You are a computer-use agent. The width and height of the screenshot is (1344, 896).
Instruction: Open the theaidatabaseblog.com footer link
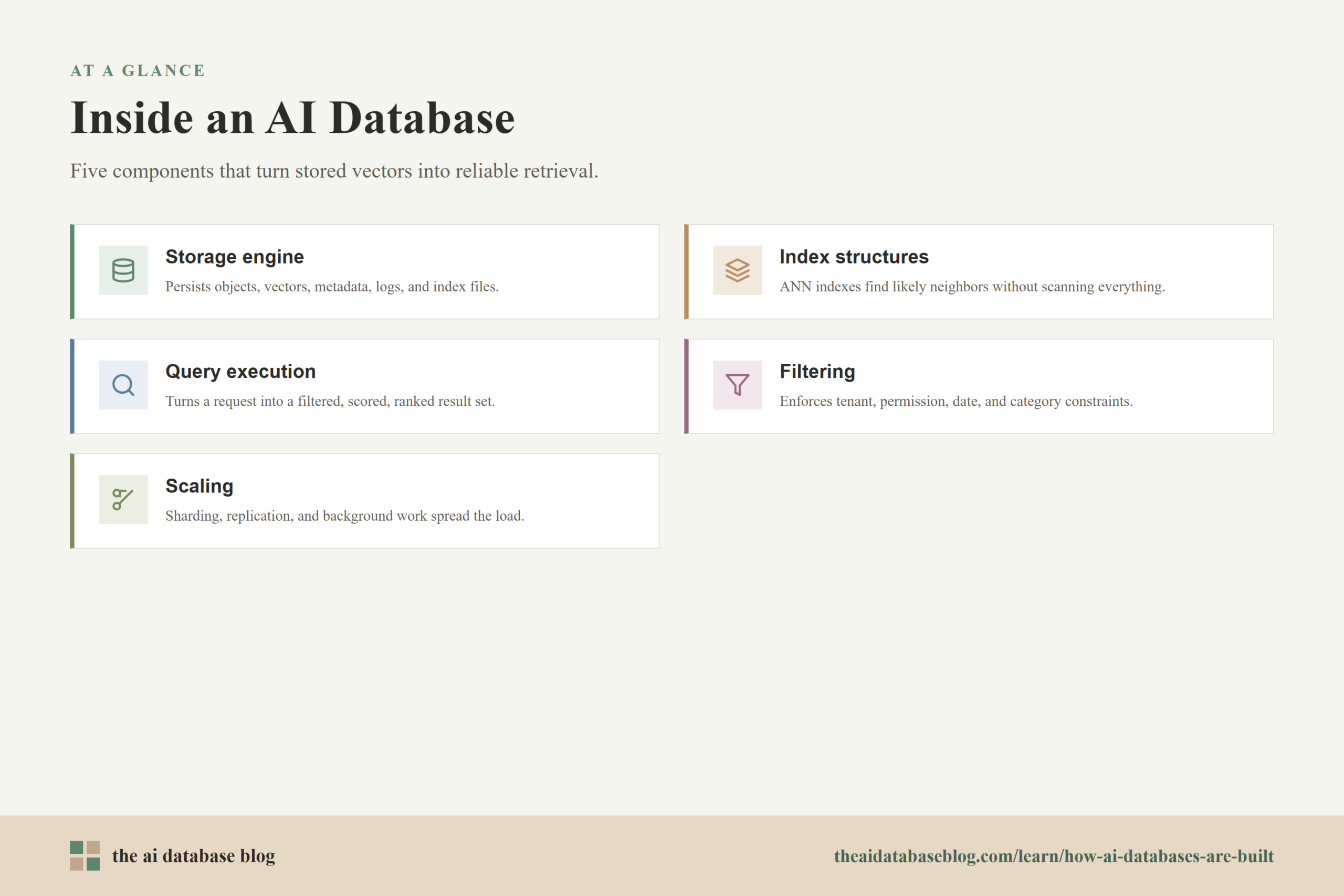tap(1054, 856)
